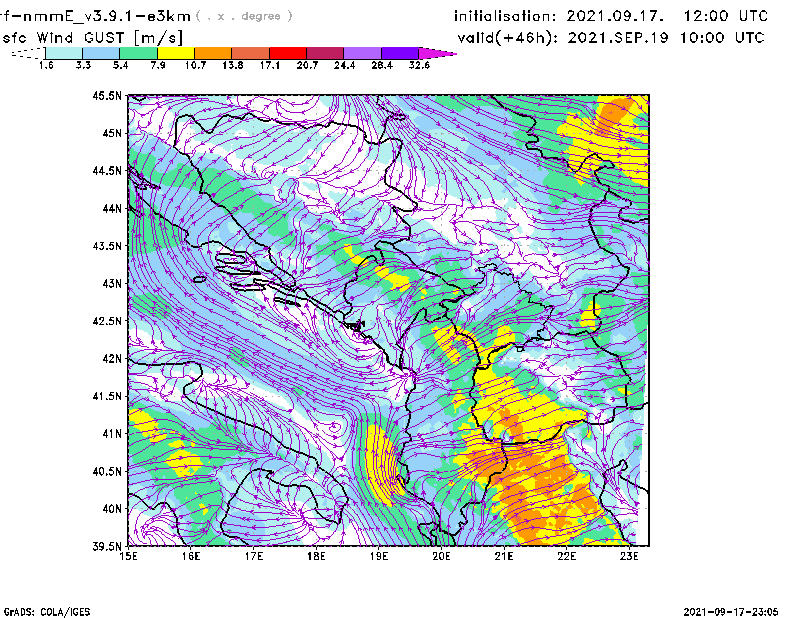Click the timestamp 2021-09-17-23:05
The height and width of the screenshot is (618, 800).
731,611
